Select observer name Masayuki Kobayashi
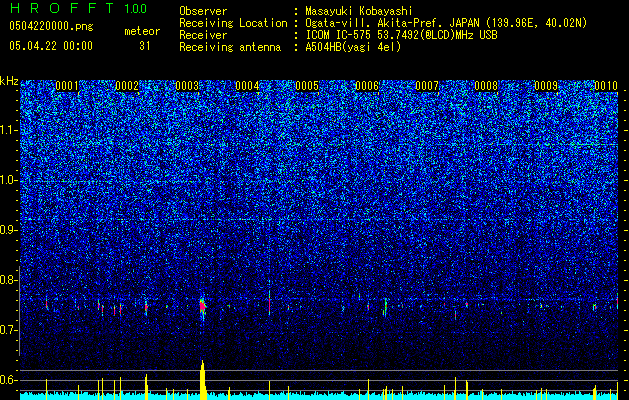Screen dimensions: 629x400 (359, 11)
